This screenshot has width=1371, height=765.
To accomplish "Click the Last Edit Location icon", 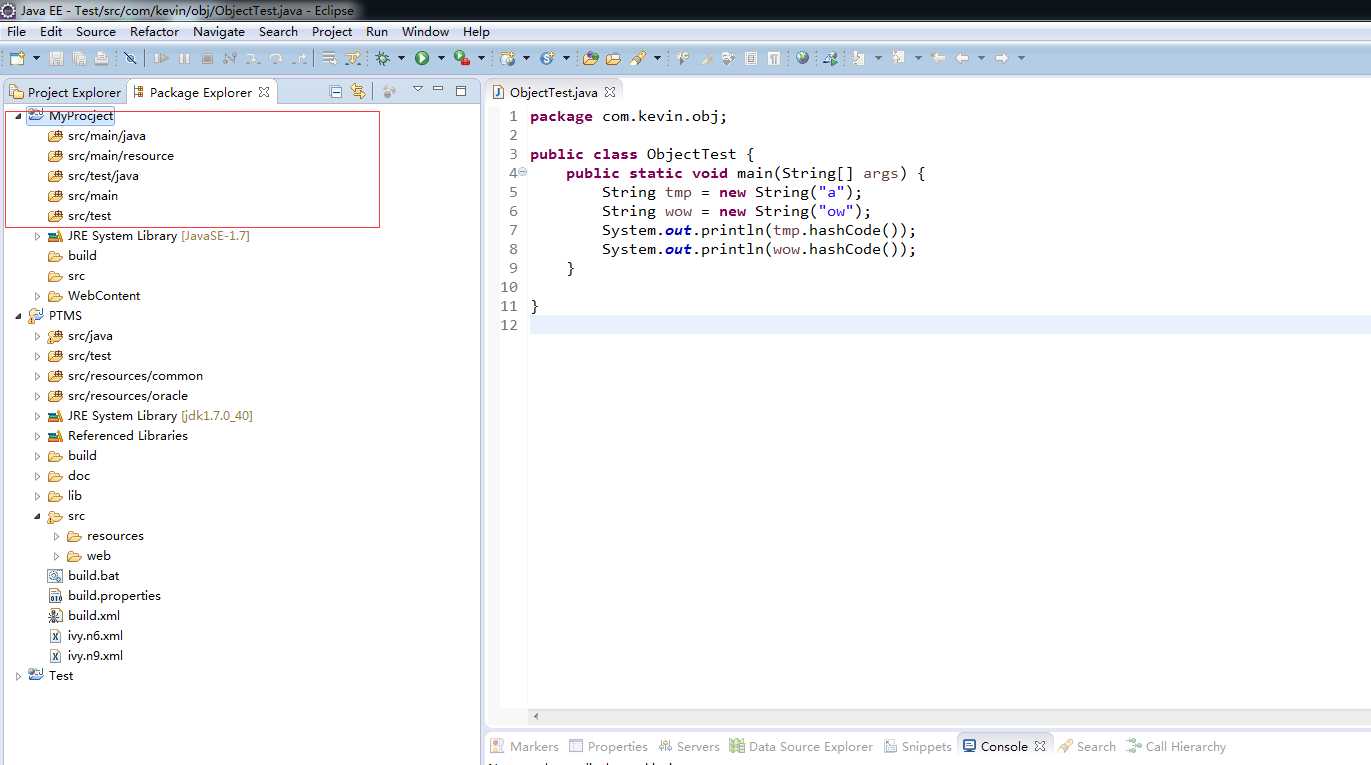I will point(939,58).
